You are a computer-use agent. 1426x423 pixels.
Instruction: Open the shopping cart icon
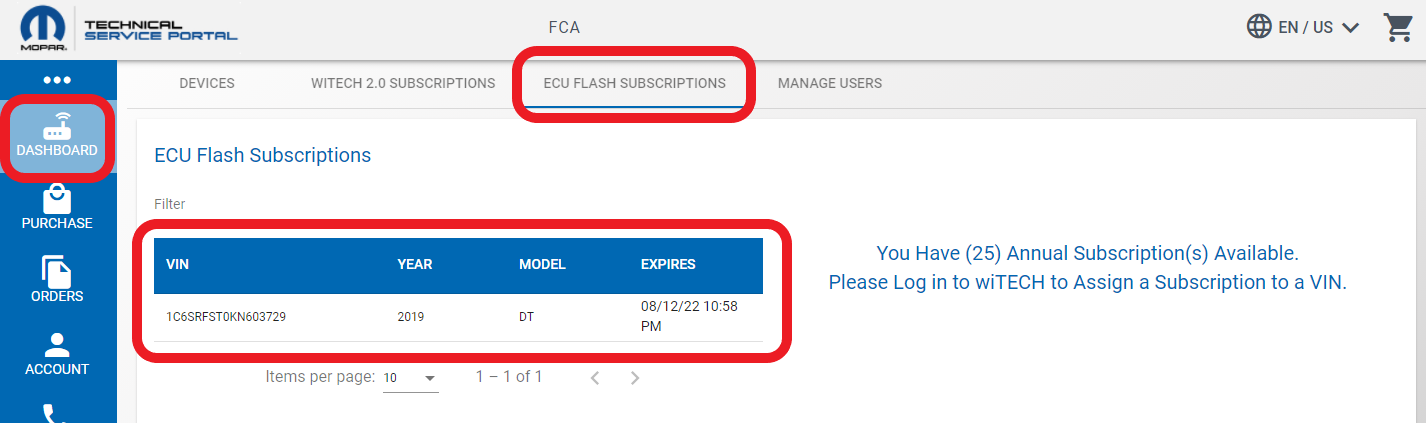click(1397, 27)
